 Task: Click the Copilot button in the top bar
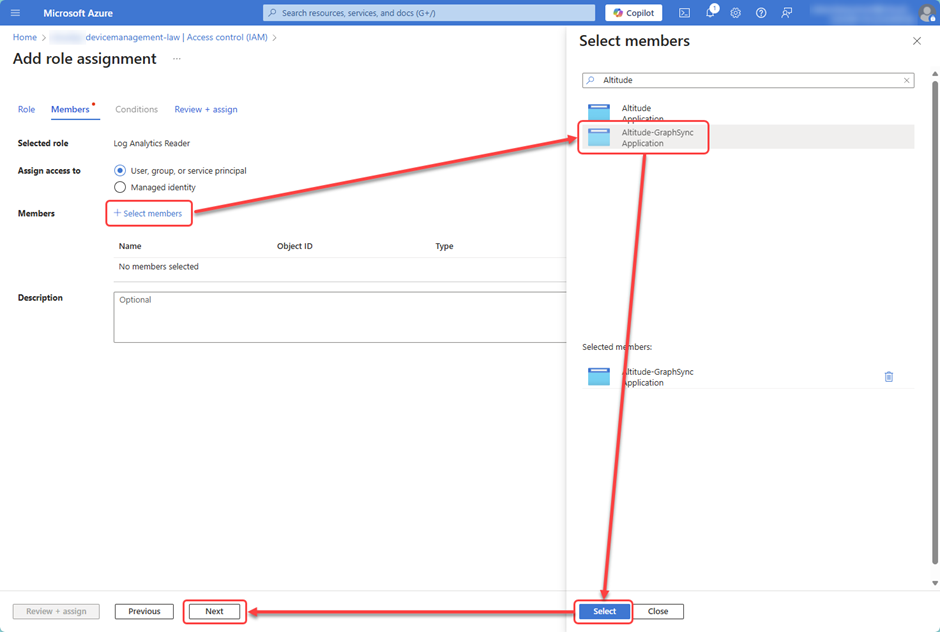coord(633,12)
